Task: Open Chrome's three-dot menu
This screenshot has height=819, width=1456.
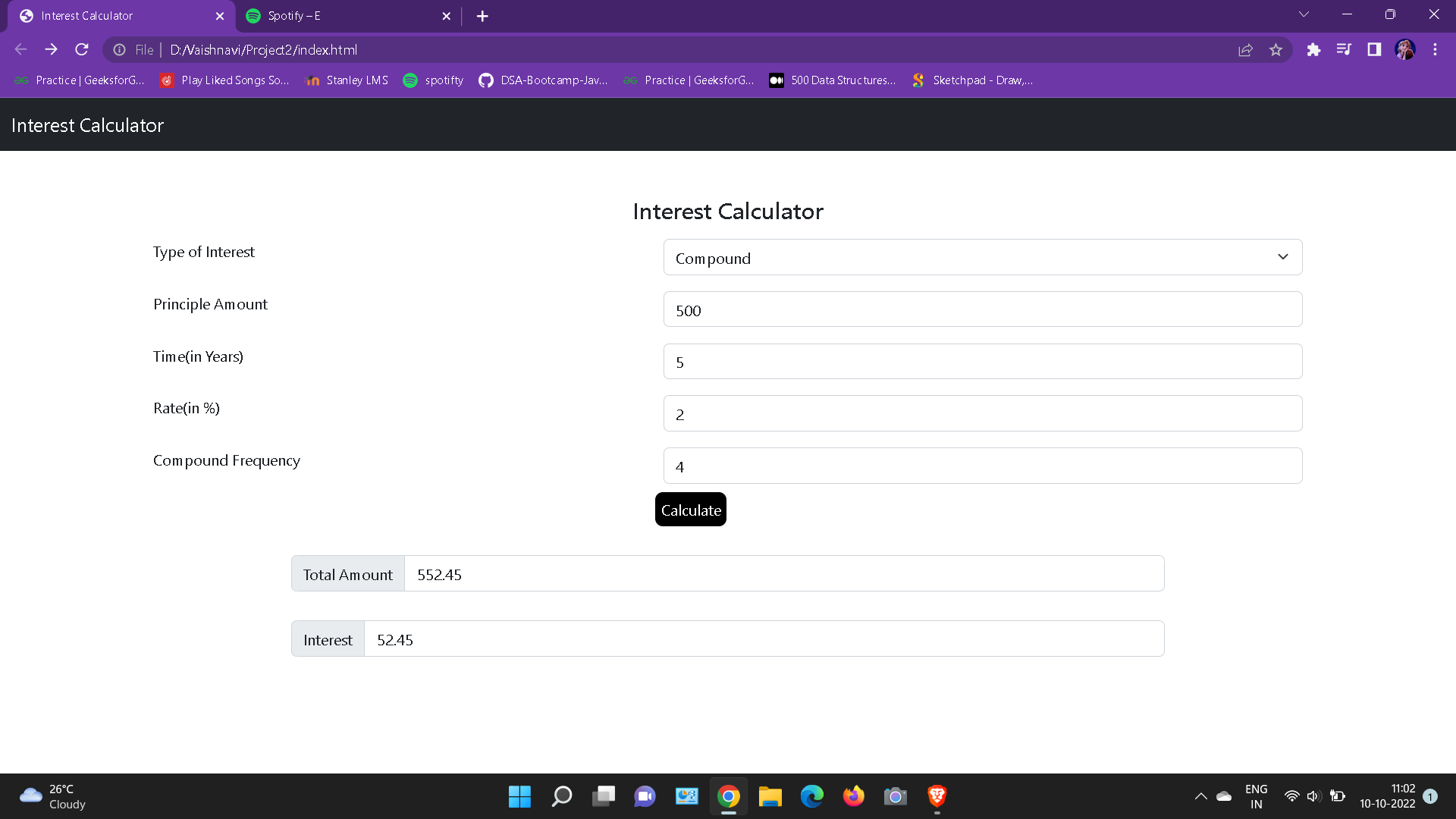Action: pos(1435,50)
